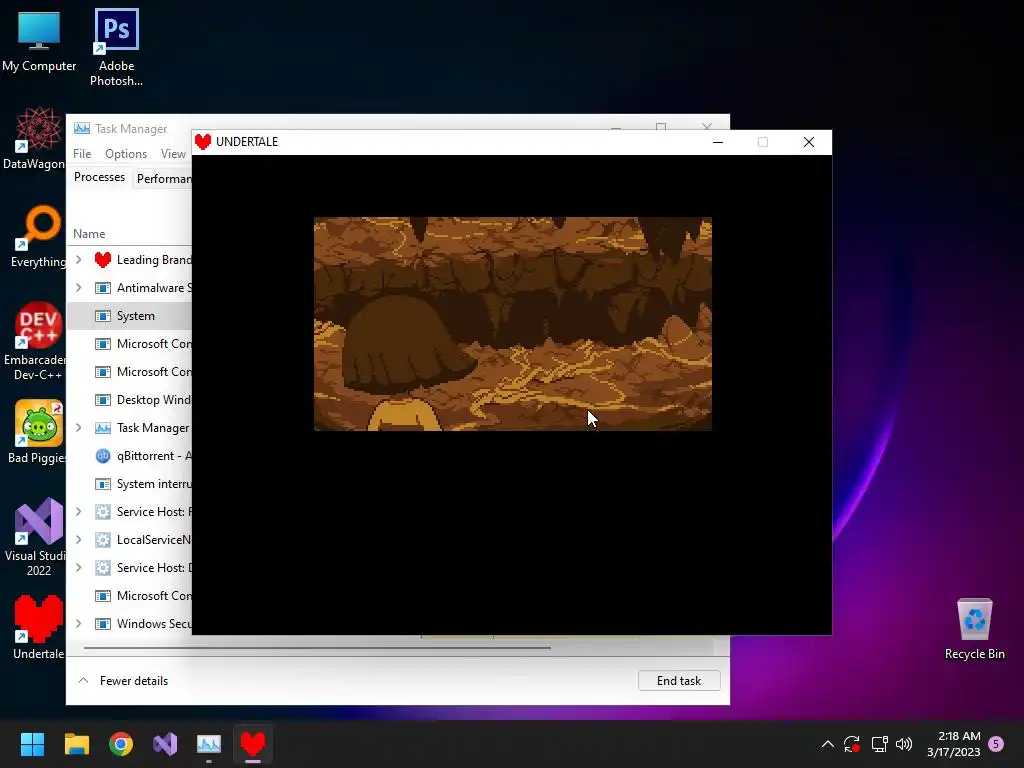Sort by the Name column header
This screenshot has width=1024, height=768.
point(89,234)
